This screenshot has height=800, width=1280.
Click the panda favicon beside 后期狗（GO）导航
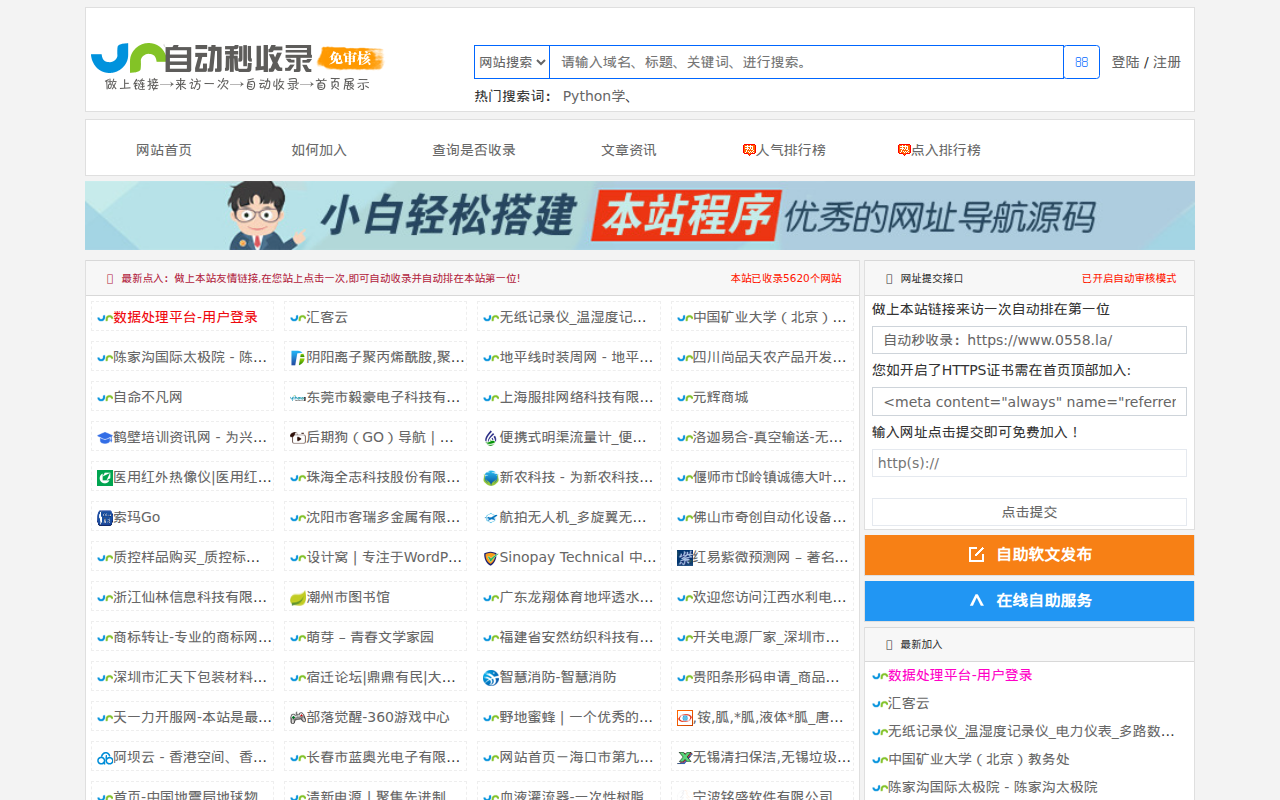[x=298, y=437]
